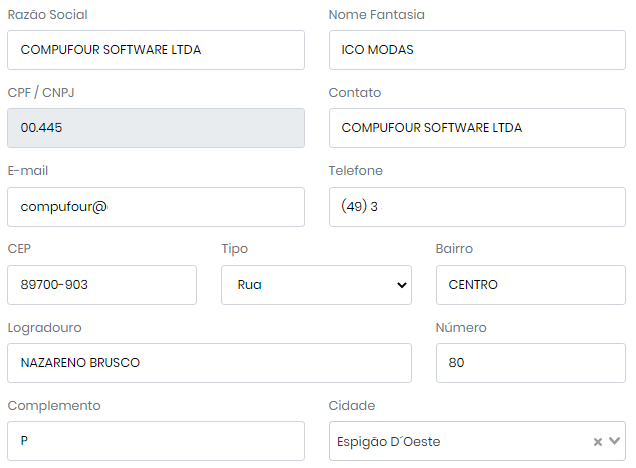Select the Logradouro input NAZARENO BRUSCO

point(209,363)
